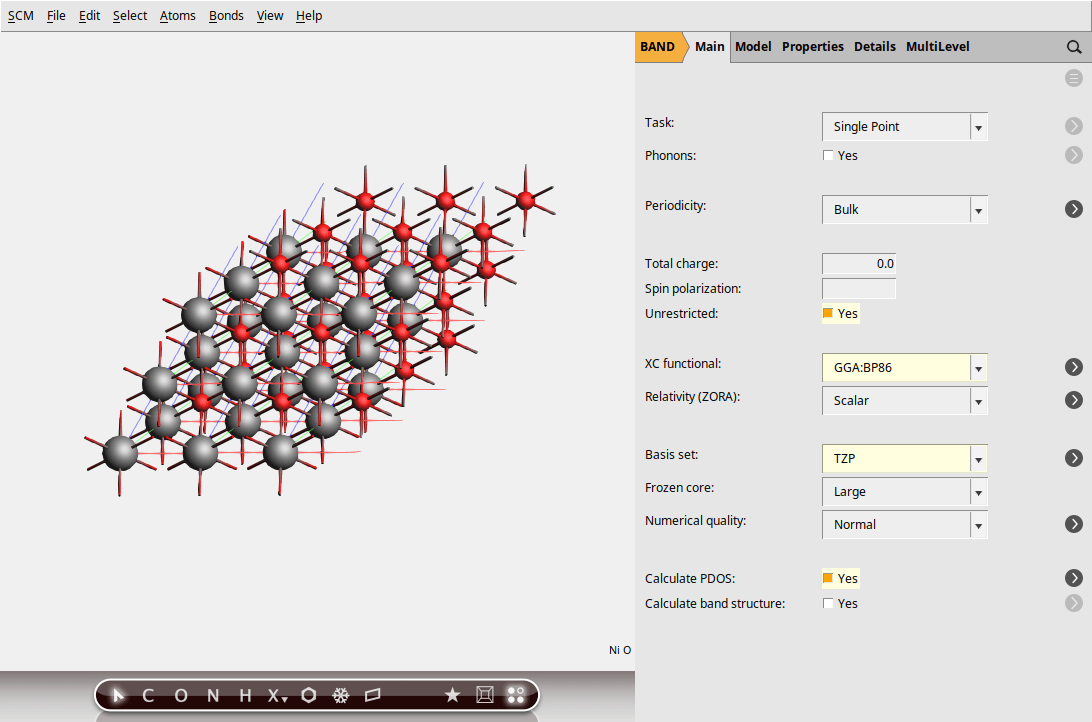Enable the Phonons Yes checkbox
1092x722 pixels.
[828, 155]
